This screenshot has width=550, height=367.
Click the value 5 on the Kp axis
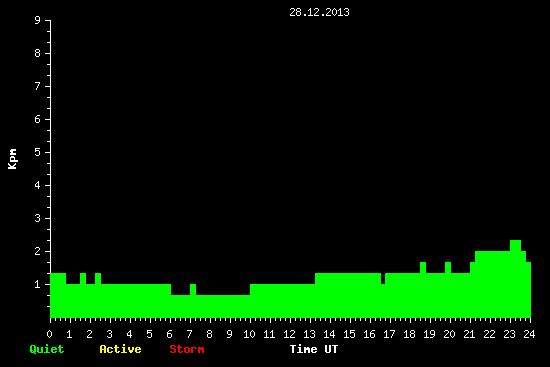[x=38, y=152]
